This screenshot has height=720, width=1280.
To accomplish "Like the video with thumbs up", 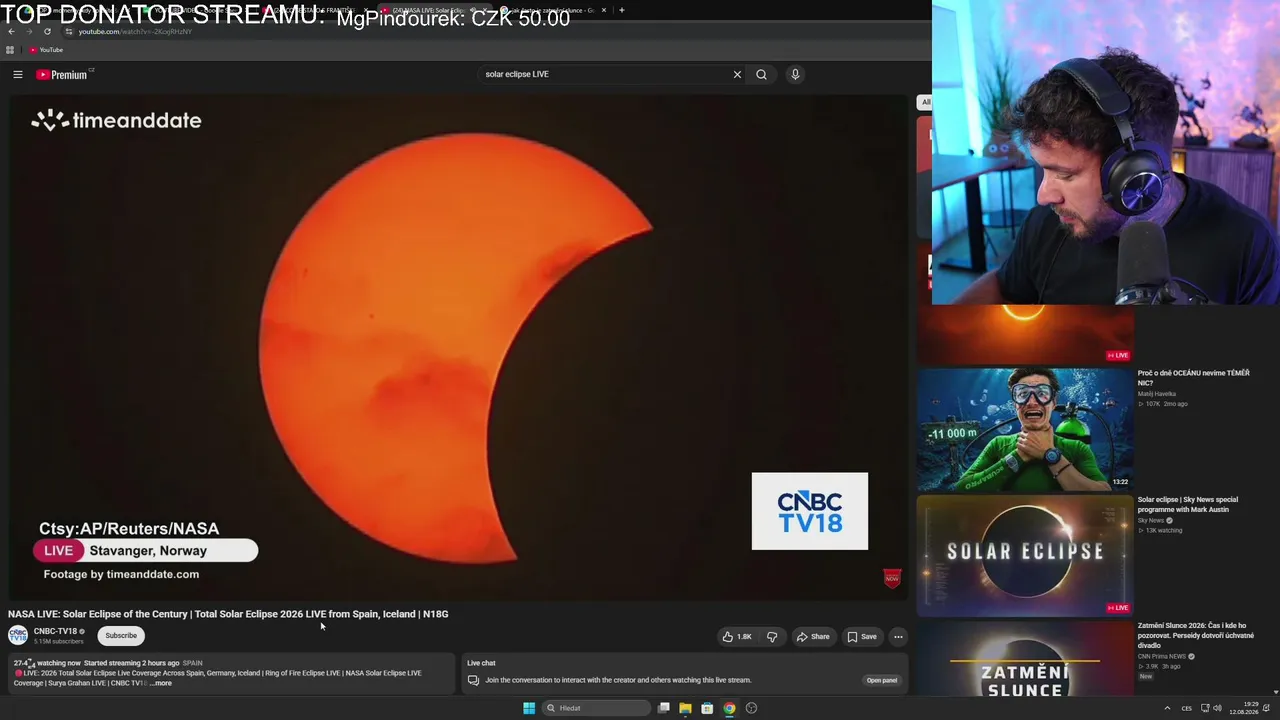I will click(x=737, y=637).
